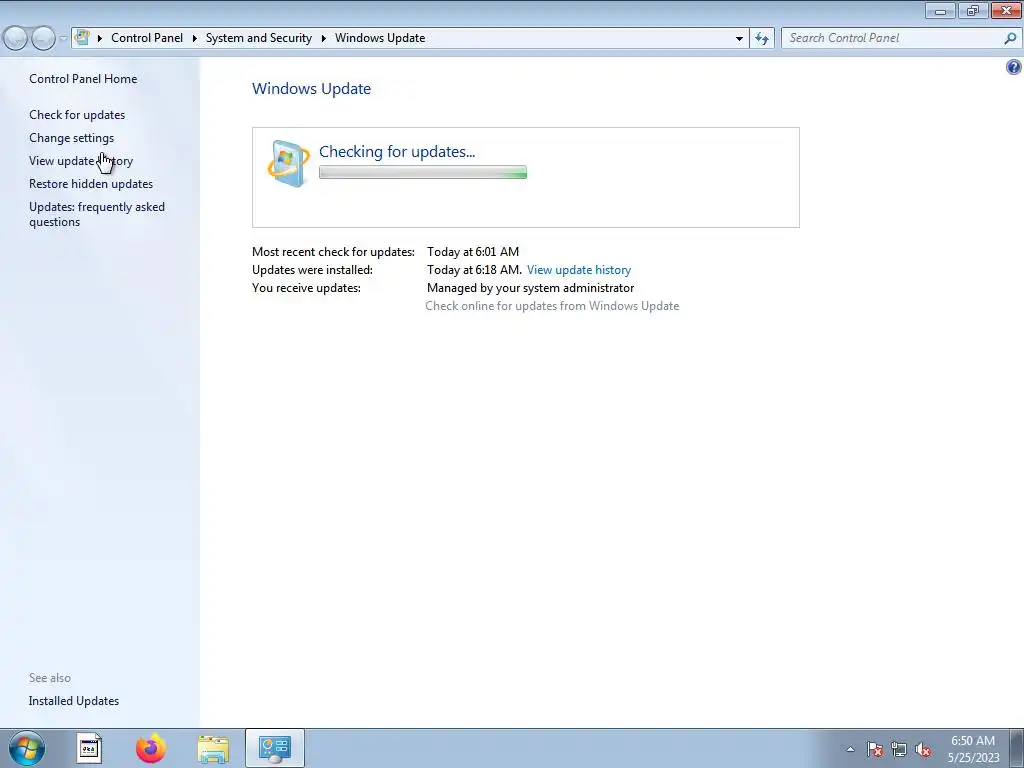This screenshot has height=768, width=1024.
Task: Show hidden tray icons
Action: click(850, 749)
